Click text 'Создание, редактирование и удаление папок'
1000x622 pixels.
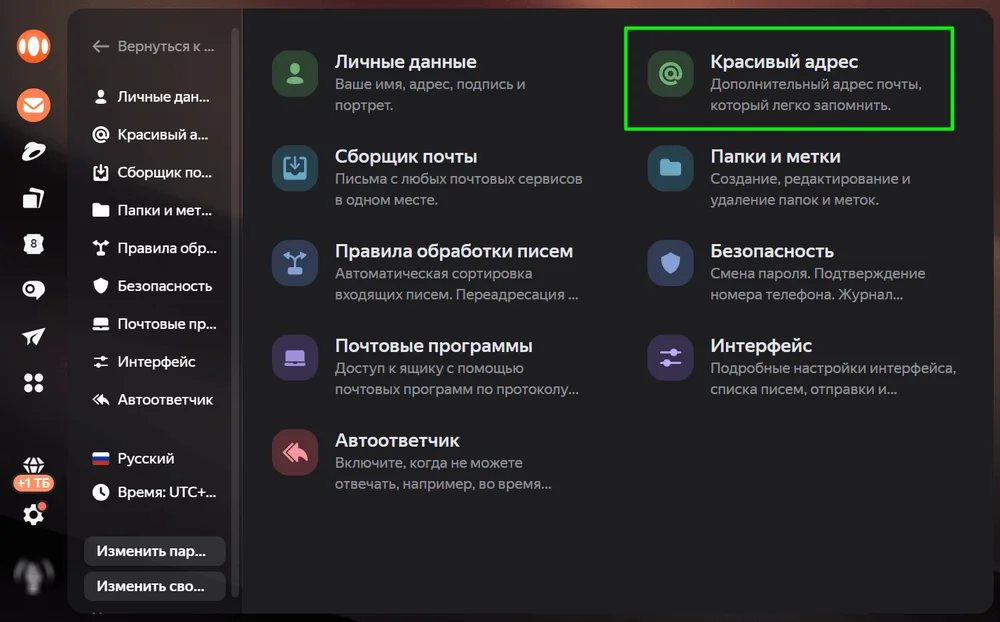pos(810,189)
